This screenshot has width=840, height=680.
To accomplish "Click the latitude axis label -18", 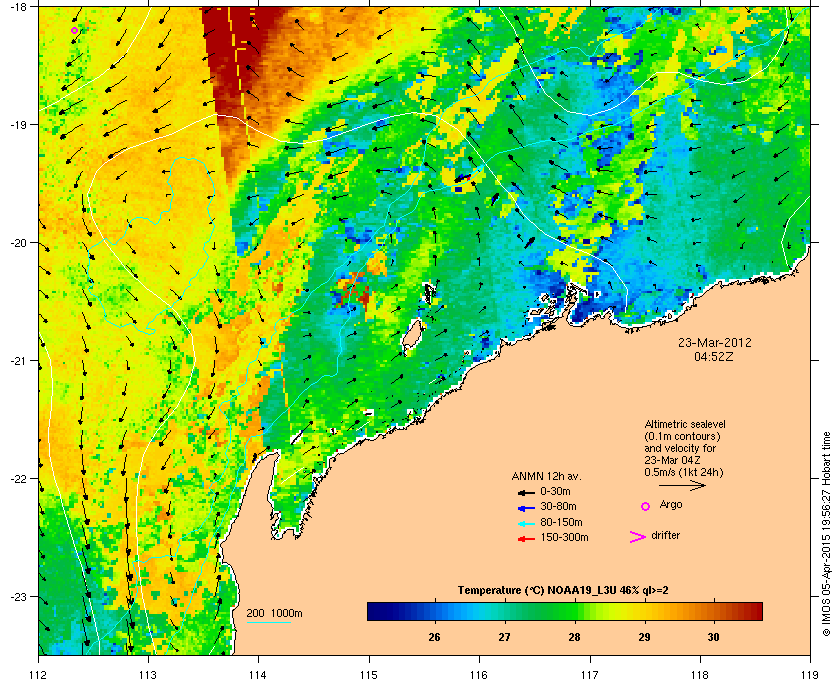I will (17, 6).
